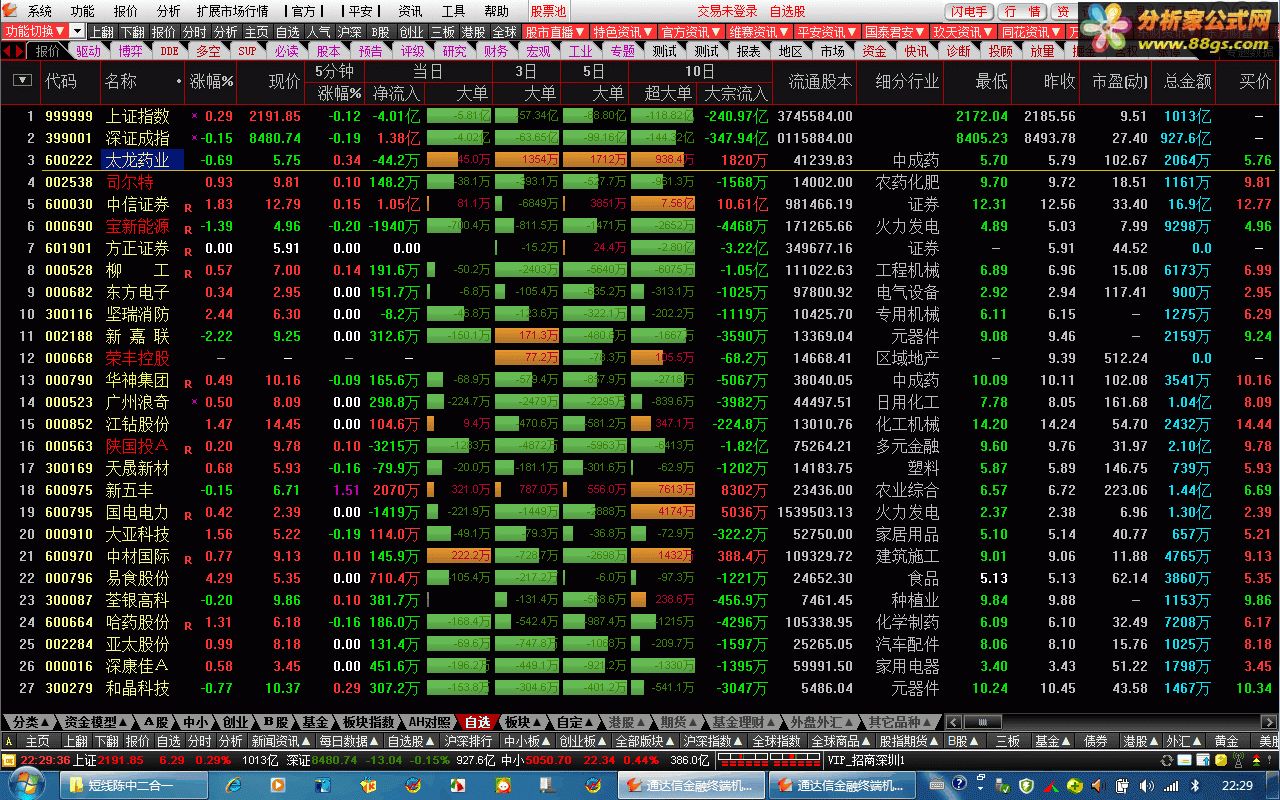Viewport: 1280px width, 800px height.
Task: Open the 工具 menu
Action: pos(453,11)
